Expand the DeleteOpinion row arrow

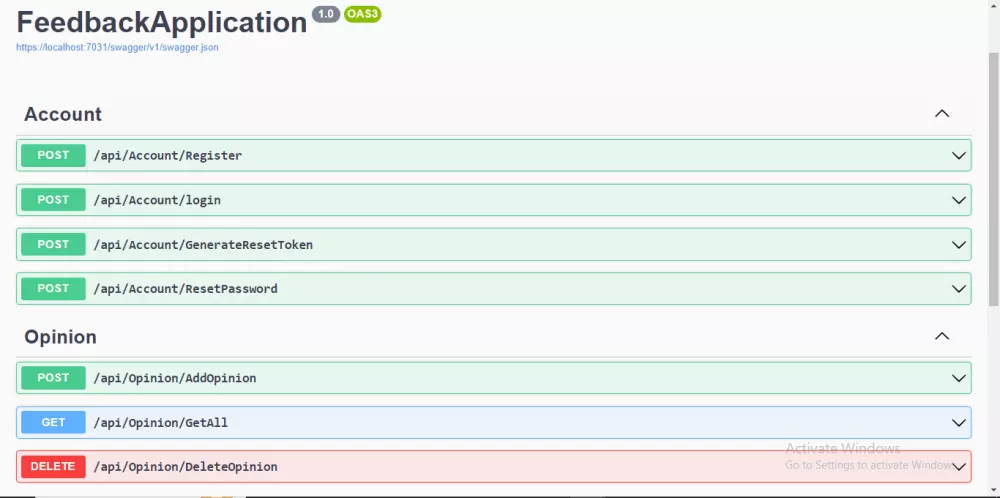click(x=959, y=467)
